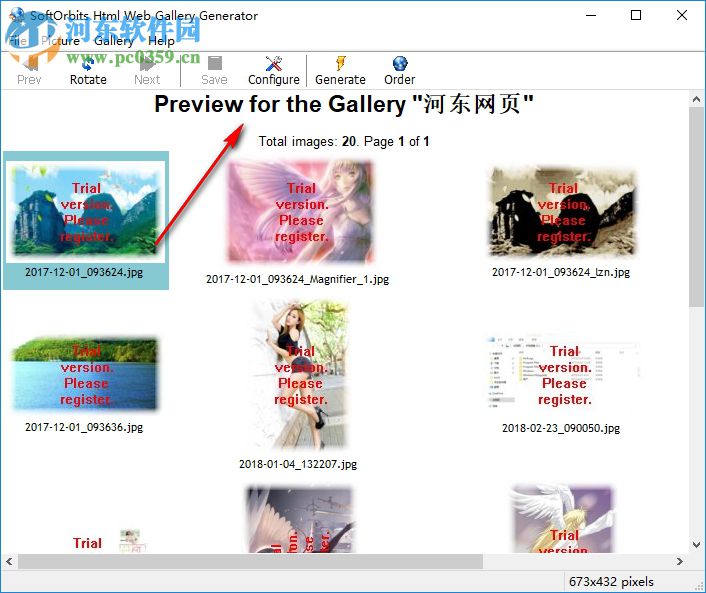Select the 2018-01-04_132207.jpg portrait thumbnail

click(300, 375)
